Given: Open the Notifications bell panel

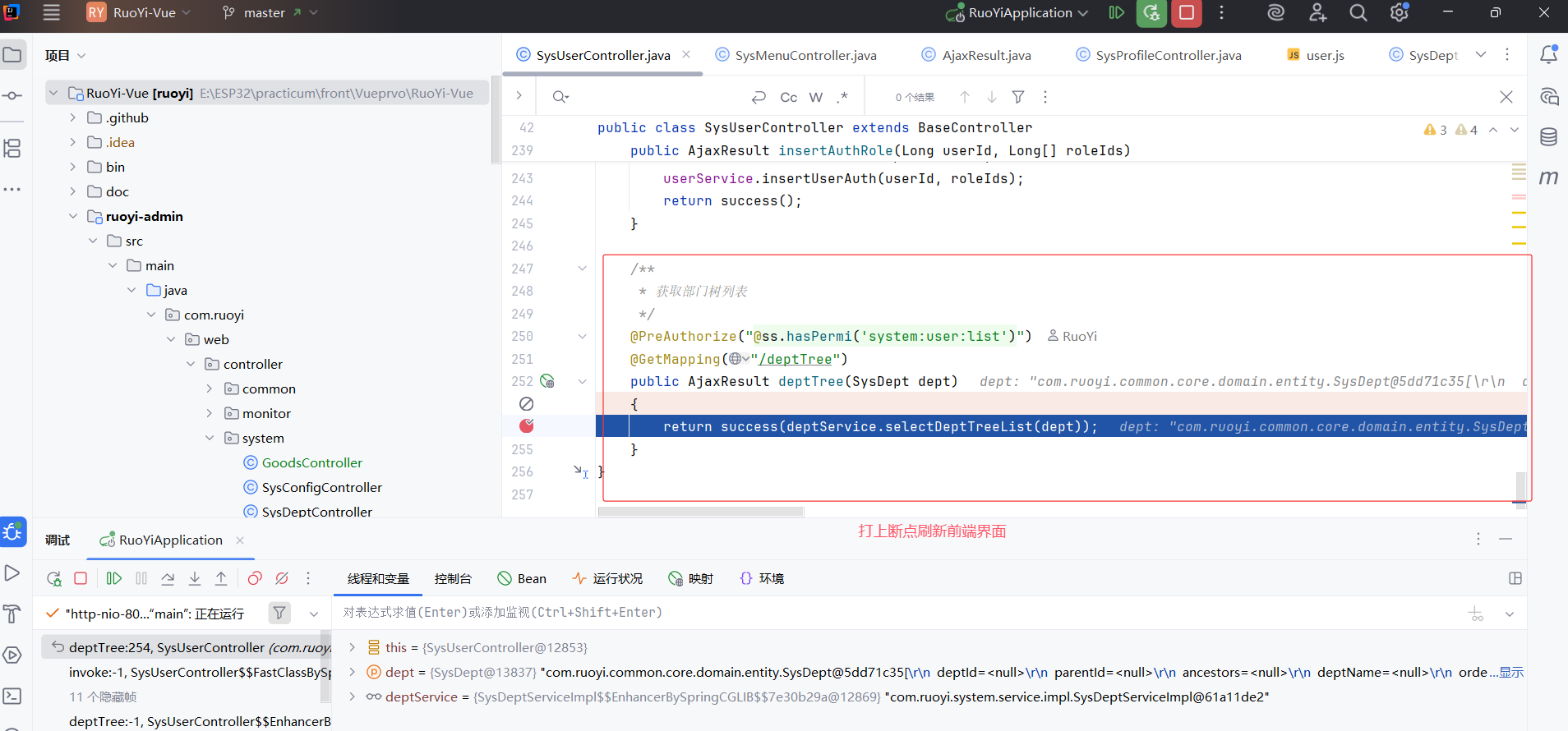Looking at the screenshot, I should click(x=1548, y=54).
